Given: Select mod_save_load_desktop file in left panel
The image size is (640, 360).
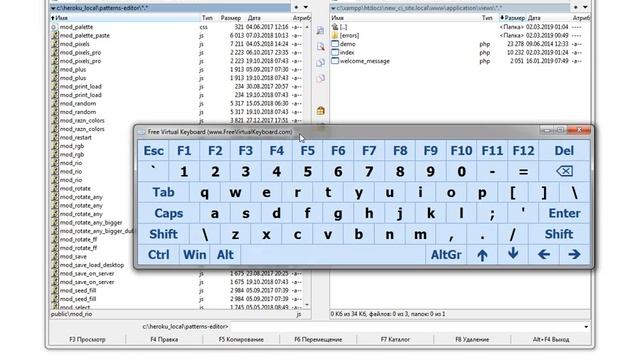Looking at the screenshot, I should click(92, 265).
